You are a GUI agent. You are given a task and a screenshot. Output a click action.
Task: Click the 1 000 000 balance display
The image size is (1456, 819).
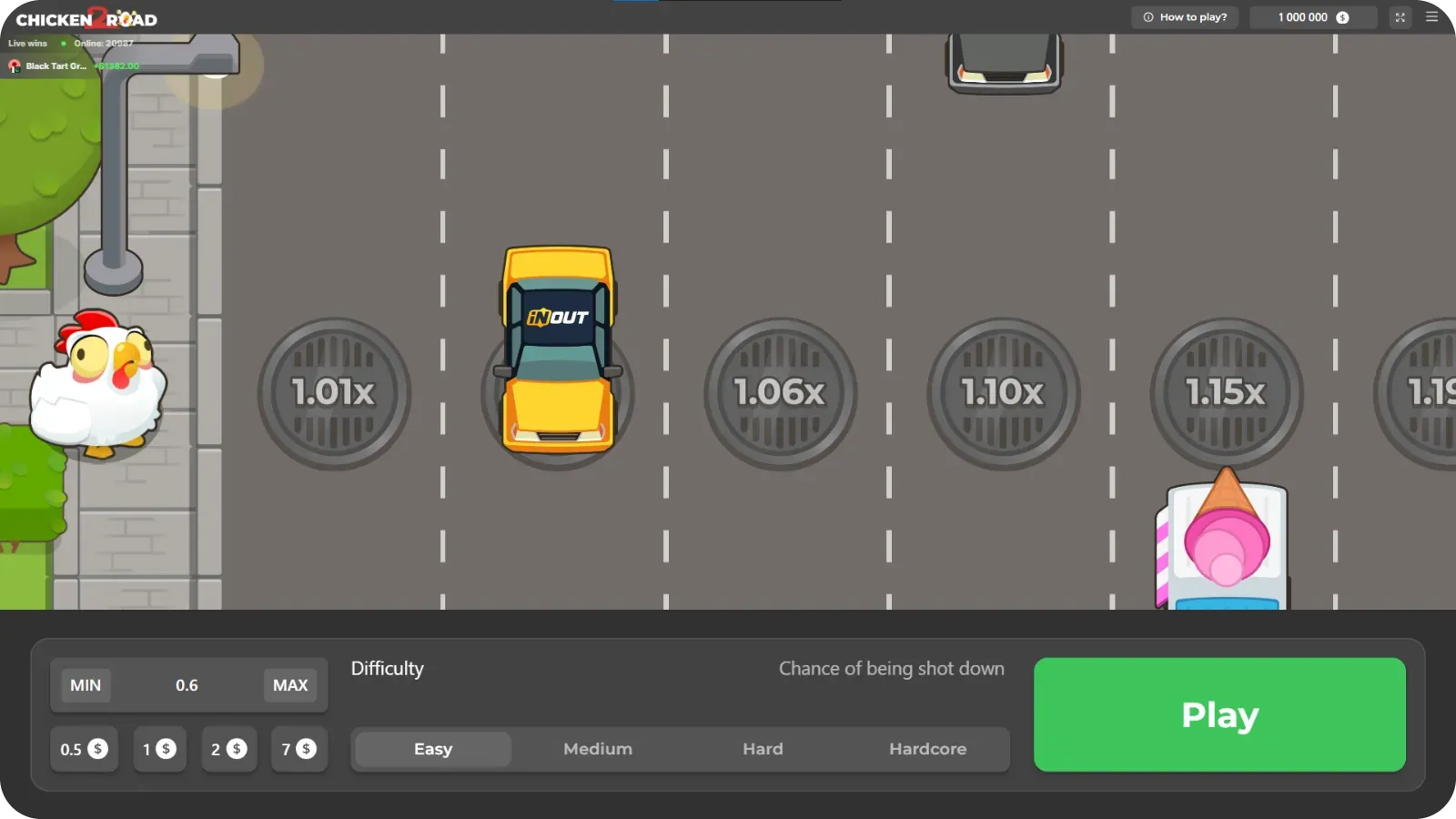pyautogui.click(x=1312, y=17)
